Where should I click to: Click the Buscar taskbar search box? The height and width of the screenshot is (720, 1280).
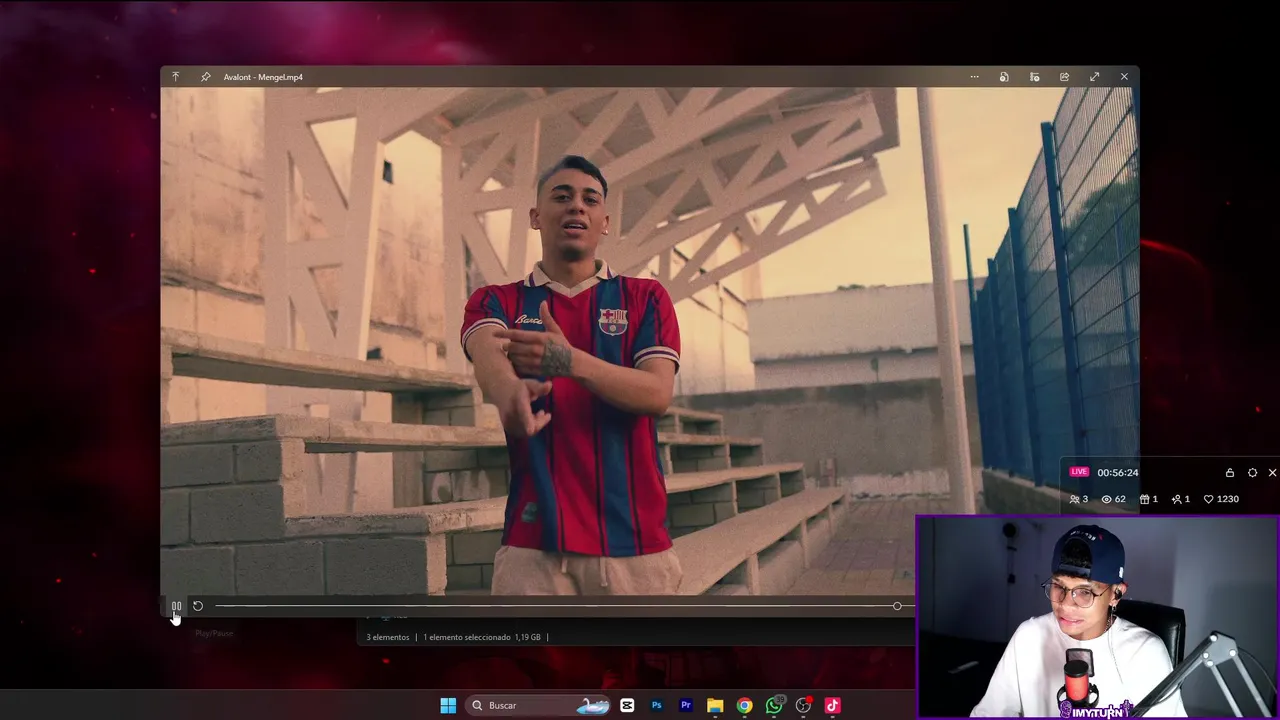click(x=539, y=705)
